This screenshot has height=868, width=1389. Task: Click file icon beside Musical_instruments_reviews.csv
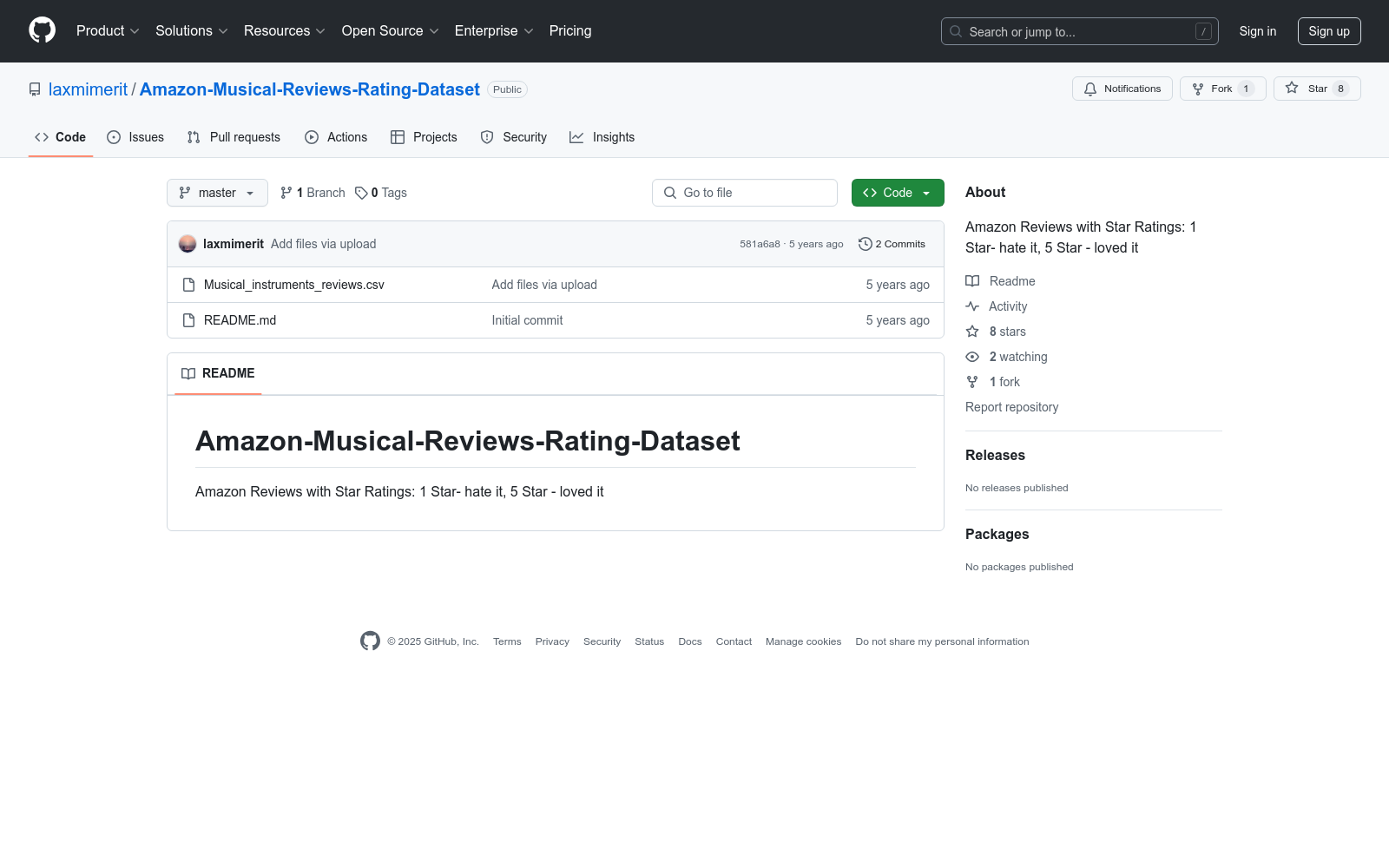point(188,285)
